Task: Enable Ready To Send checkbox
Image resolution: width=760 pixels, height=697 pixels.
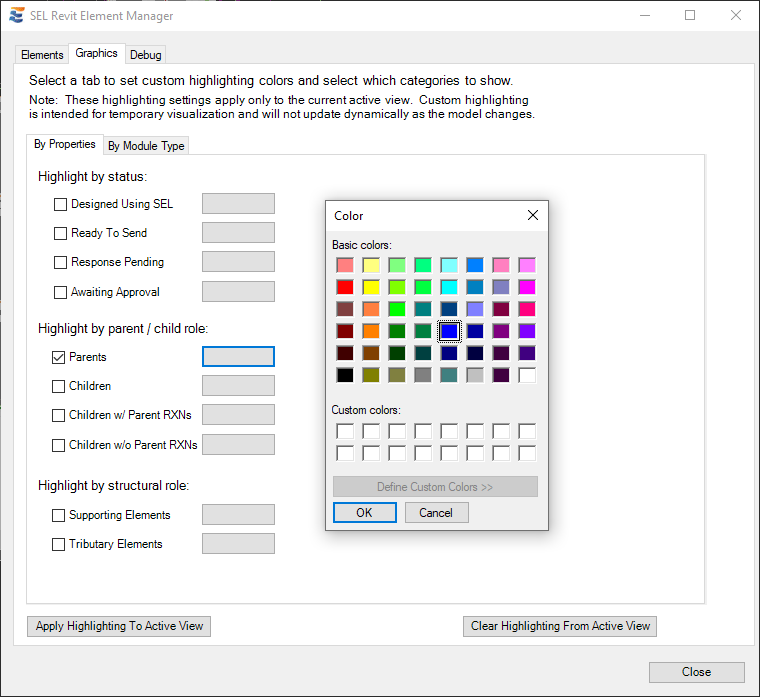Action: pyautogui.click(x=60, y=233)
